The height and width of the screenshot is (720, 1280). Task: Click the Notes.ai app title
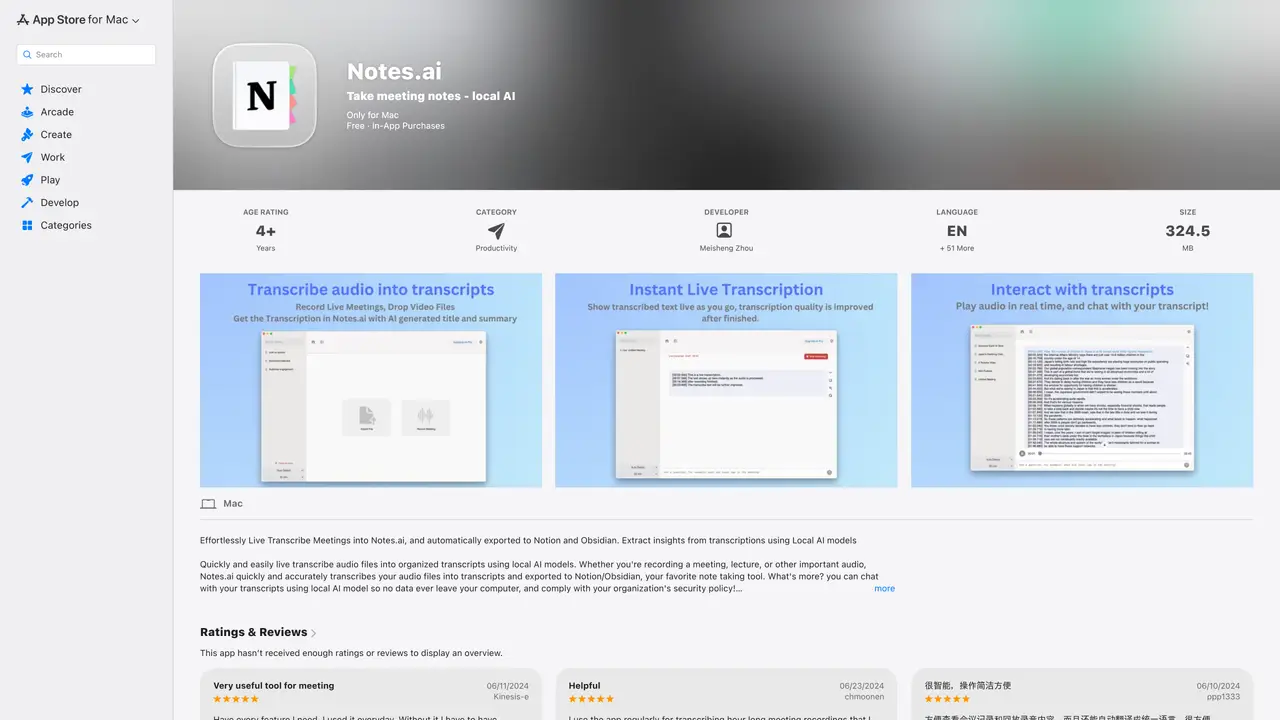[394, 71]
